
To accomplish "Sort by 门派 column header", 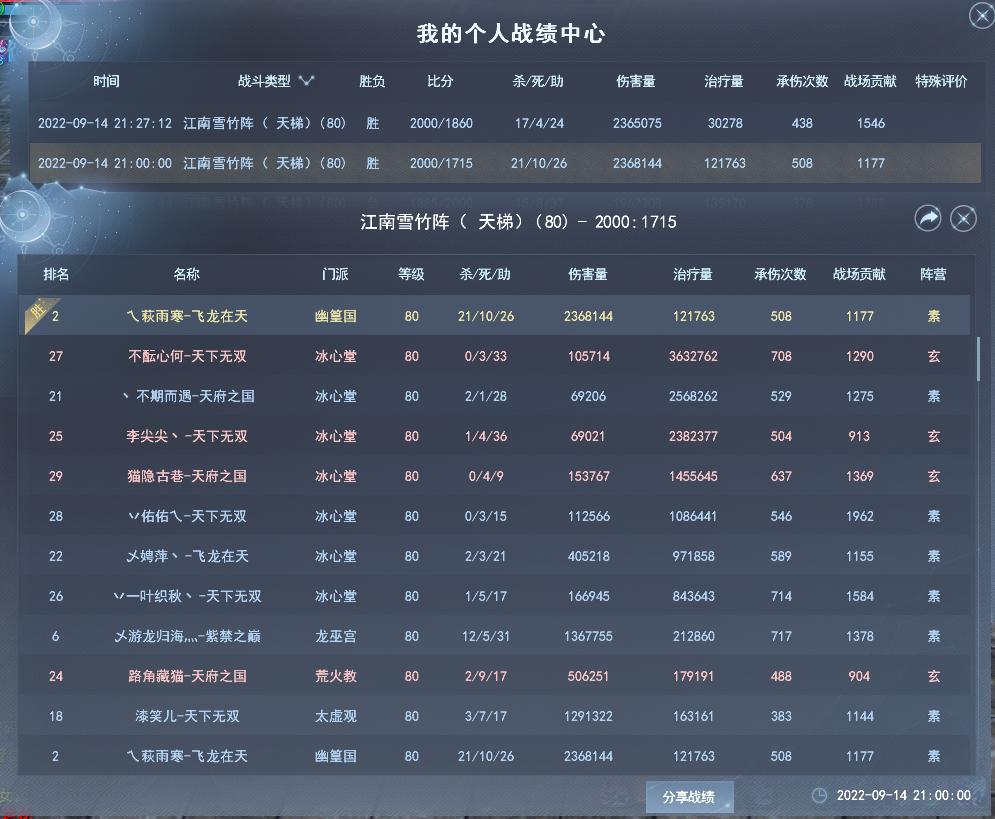I will click(x=335, y=274).
